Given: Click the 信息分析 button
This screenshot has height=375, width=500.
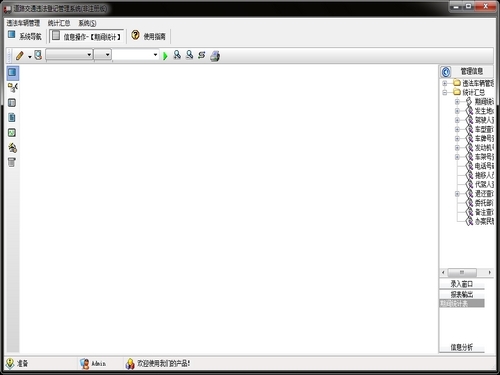Looking at the screenshot, I should pyautogui.click(x=462, y=347).
